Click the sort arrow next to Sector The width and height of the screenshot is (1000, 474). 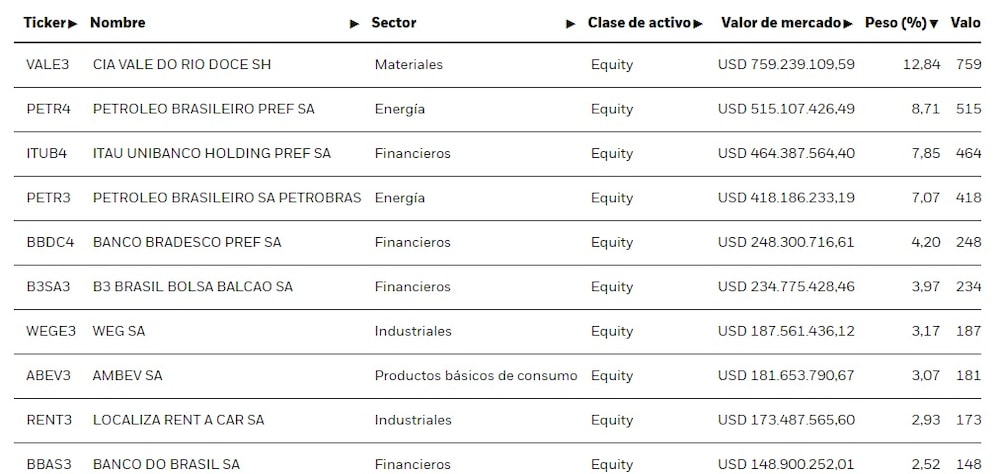pyautogui.click(x=570, y=23)
